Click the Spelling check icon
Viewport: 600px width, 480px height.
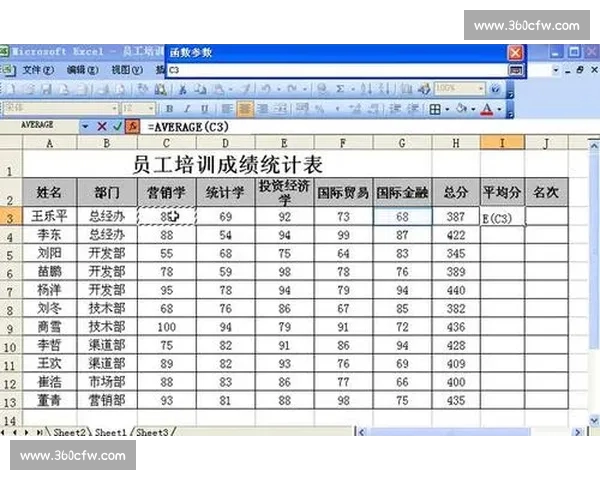tap(143, 89)
